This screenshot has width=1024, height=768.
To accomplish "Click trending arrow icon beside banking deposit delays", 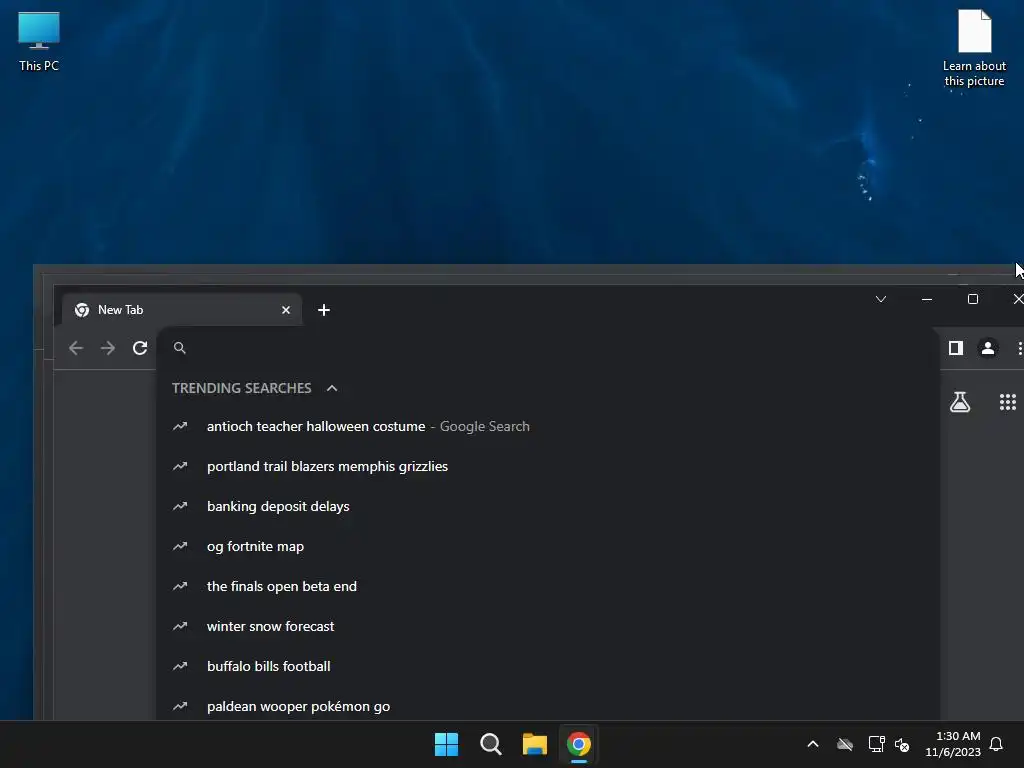I will click(180, 506).
